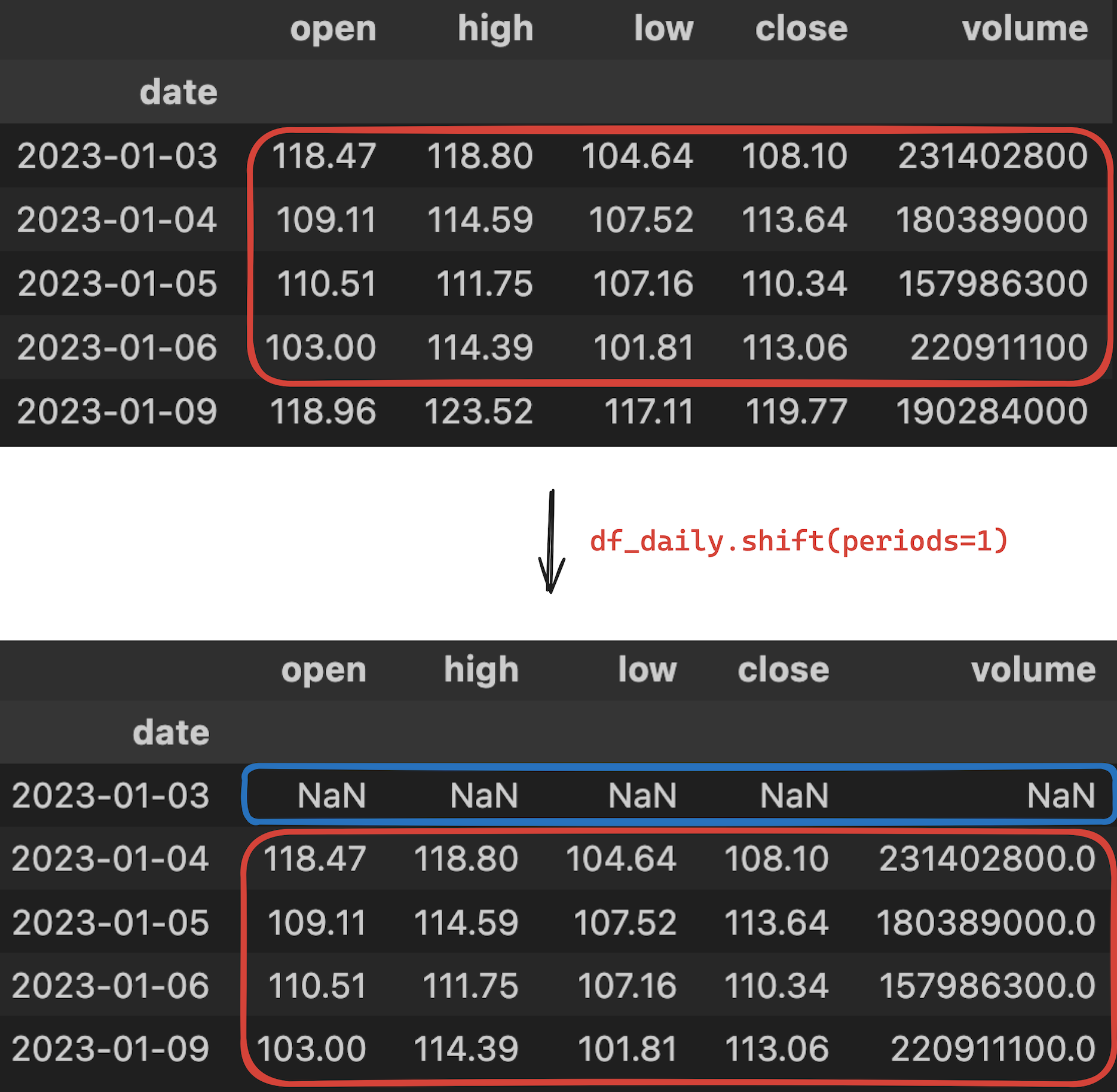Click volume value 180389000 in top table
Image resolution: width=1117 pixels, height=1092 pixels.
[x=992, y=219]
